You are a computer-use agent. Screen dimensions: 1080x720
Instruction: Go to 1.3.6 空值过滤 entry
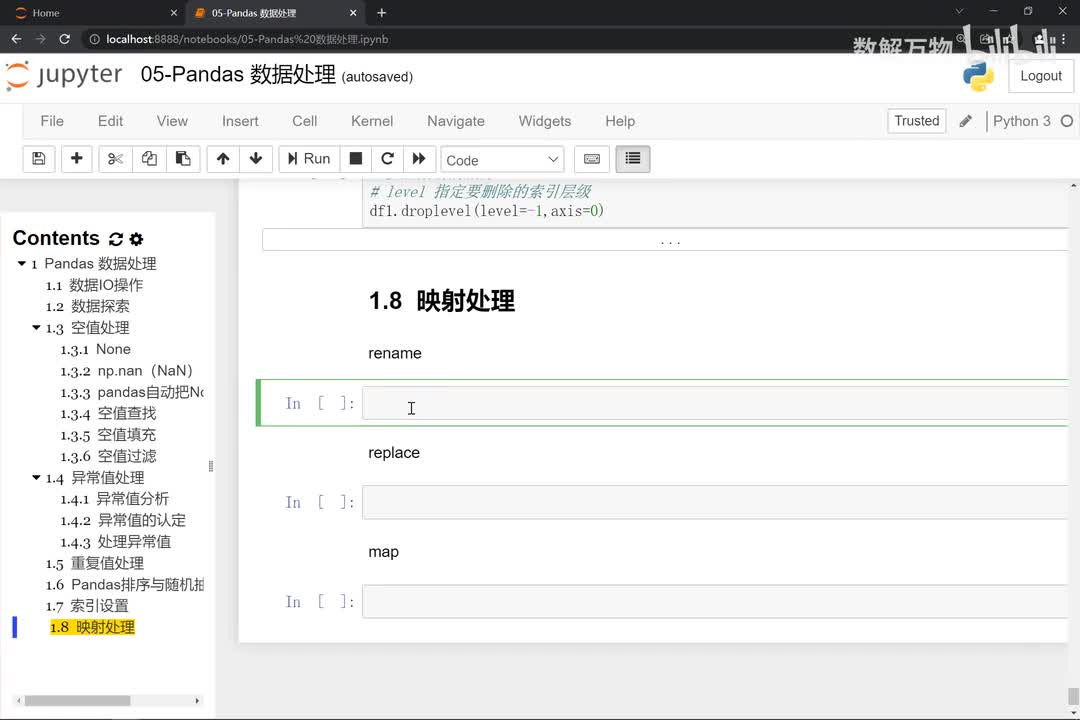click(x=108, y=456)
